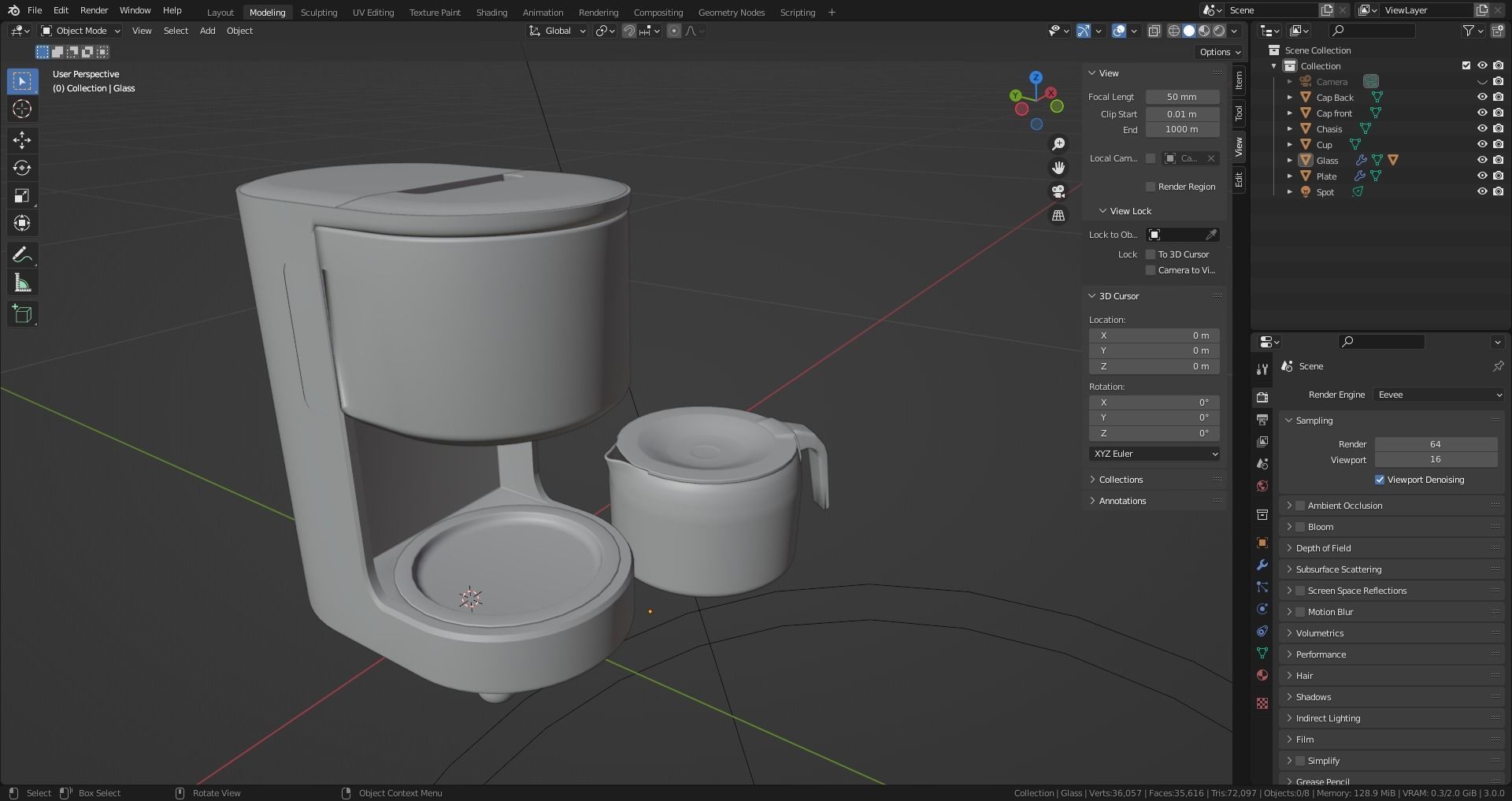This screenshot has width=1512, height=801.
Task: Expand the Chasis object in outliner
Action: pyautogui.click(x=1290, y=129)
